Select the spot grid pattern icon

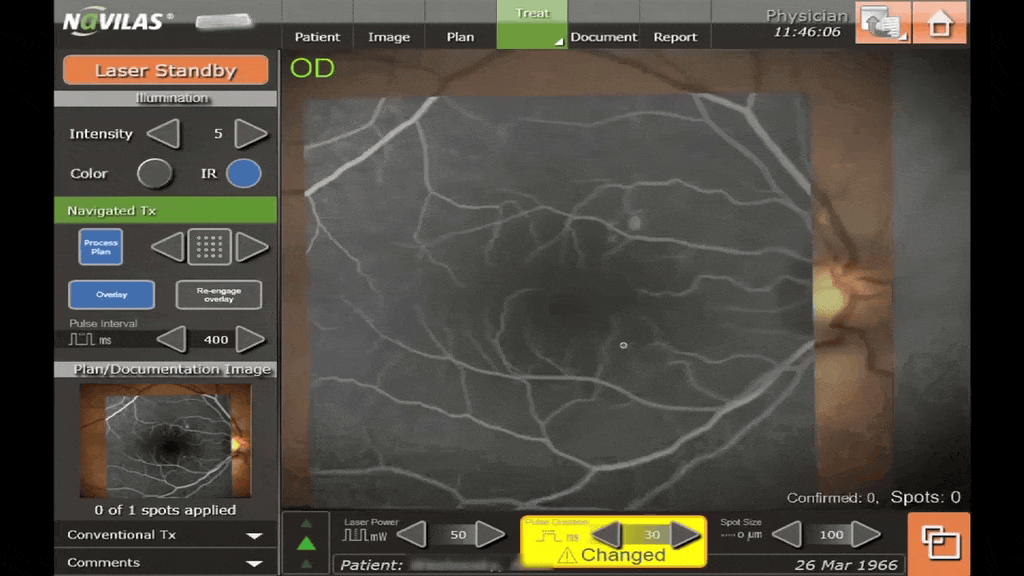tap(210, 247)
